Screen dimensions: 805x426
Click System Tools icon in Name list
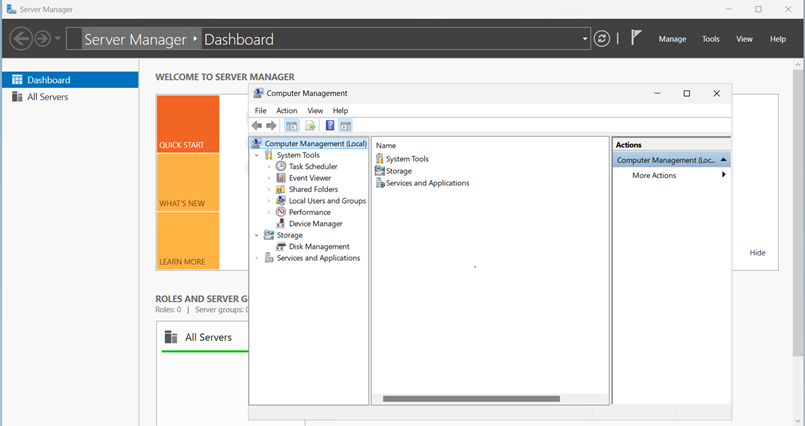[x=379, y=159]
